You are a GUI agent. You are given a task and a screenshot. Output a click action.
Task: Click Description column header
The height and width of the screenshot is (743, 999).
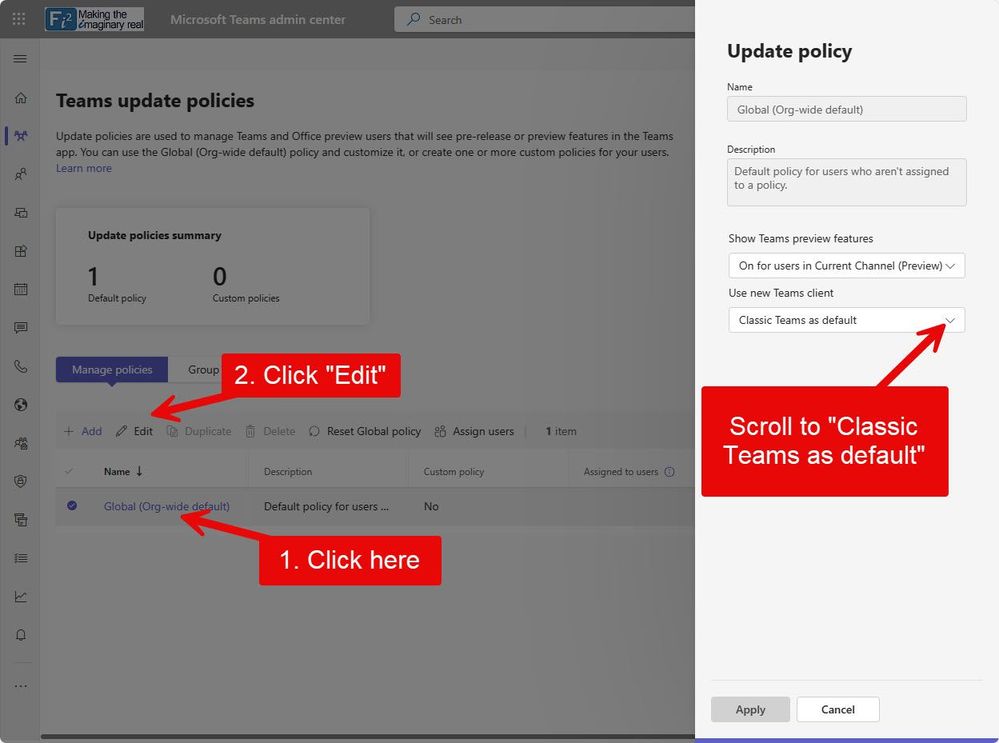point(288,472)
